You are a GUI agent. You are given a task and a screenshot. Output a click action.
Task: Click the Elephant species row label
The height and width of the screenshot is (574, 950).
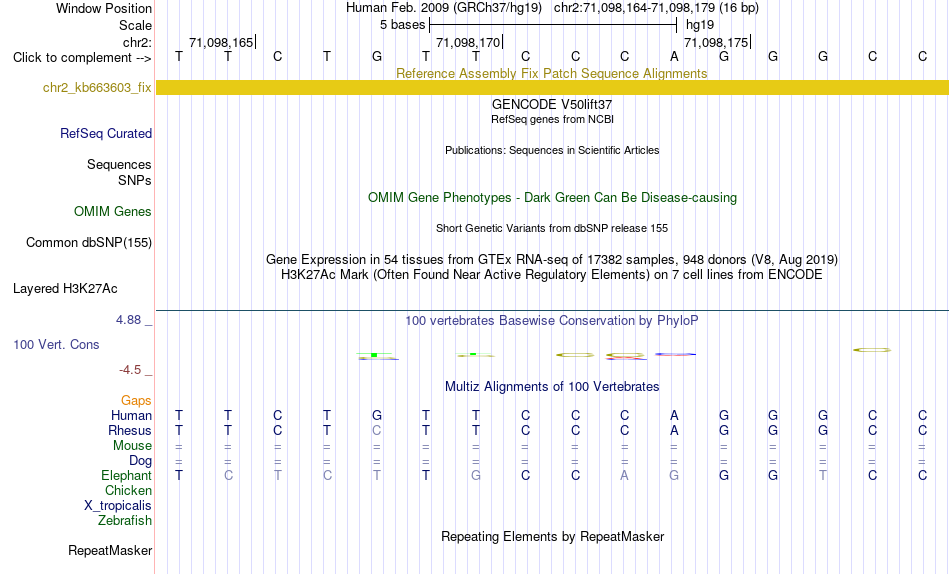126,476
